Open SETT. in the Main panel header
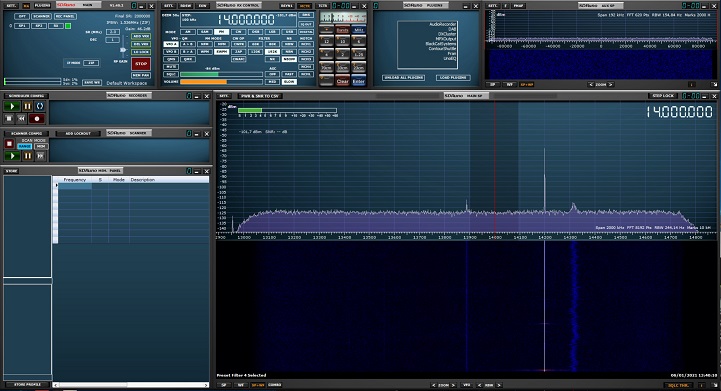This screenshot has width=721, height=391. coord(11,6)
